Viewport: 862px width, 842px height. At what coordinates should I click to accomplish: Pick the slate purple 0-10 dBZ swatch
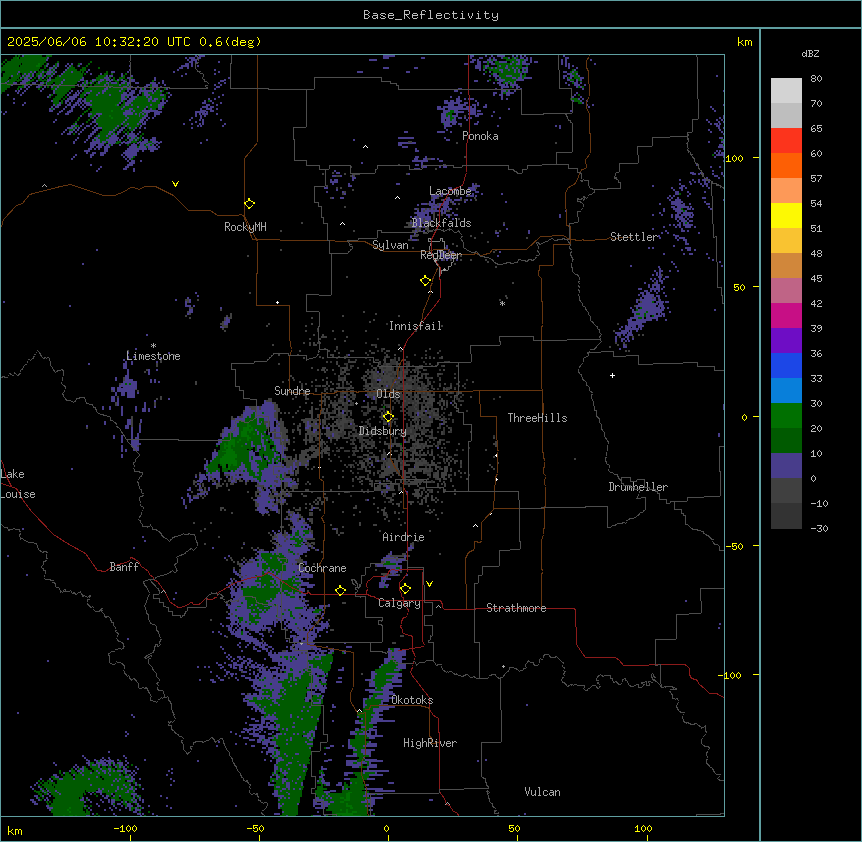click(786, 466)
